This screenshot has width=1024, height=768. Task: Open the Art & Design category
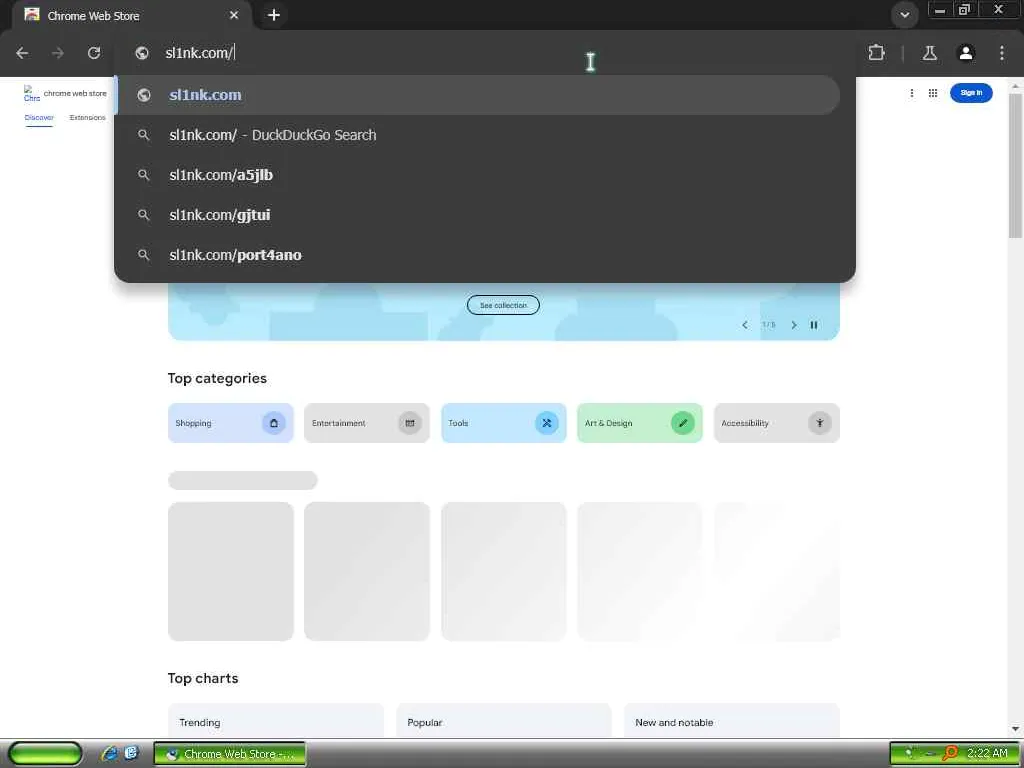pyautogui.click(x=640, y=423)
